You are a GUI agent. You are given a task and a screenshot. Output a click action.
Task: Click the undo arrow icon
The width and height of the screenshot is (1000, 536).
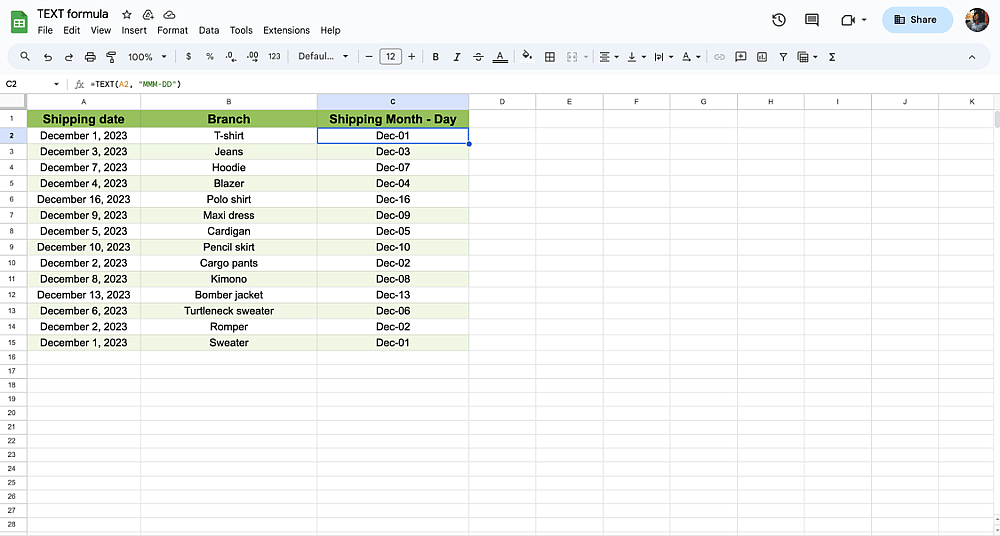click(47, 57)
